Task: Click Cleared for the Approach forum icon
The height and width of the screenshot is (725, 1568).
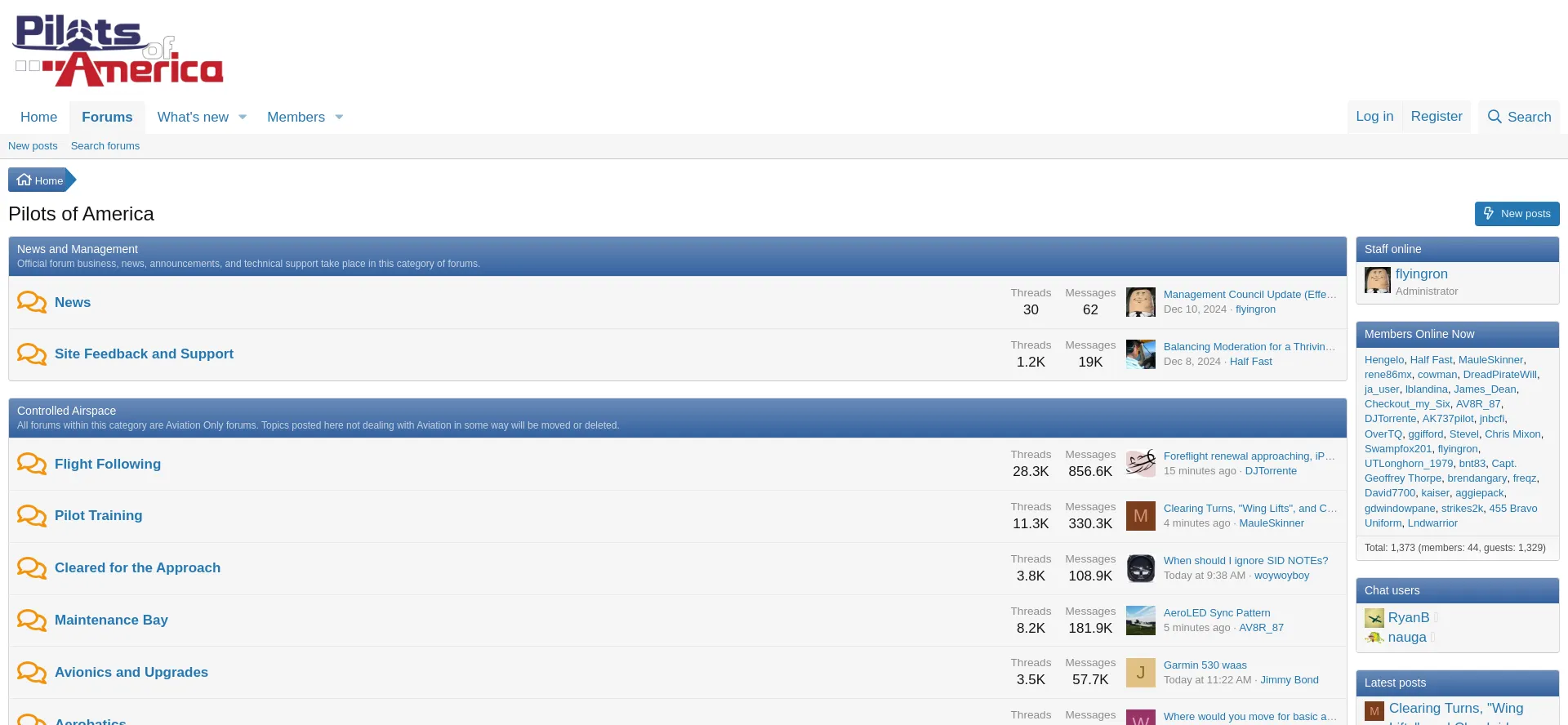Action: (x=32, y=568)
